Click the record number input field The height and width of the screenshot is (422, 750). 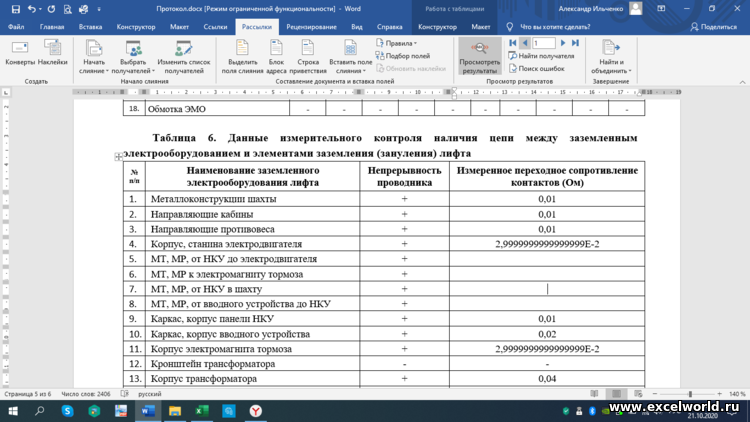(544, 43)
